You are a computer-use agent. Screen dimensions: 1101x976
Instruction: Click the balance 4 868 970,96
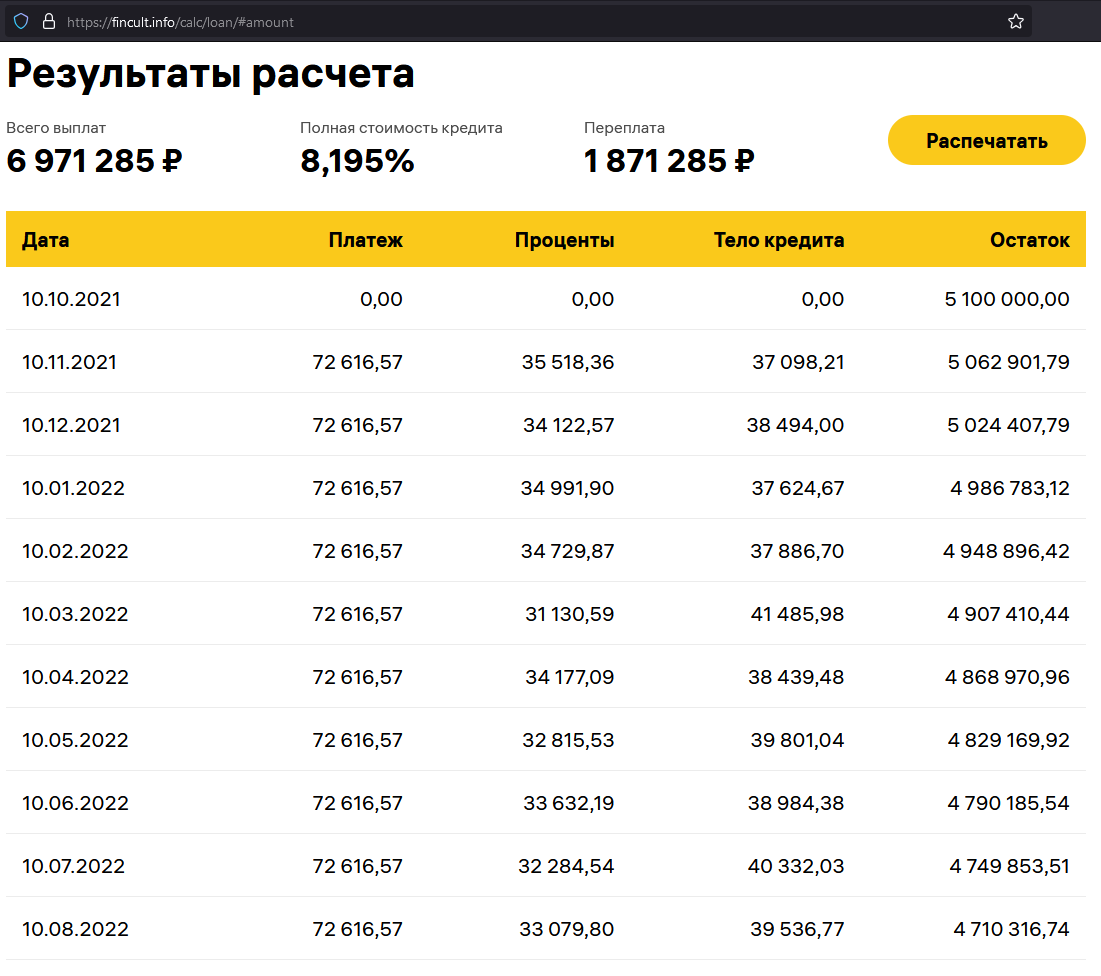click(x=1007, y=678)
